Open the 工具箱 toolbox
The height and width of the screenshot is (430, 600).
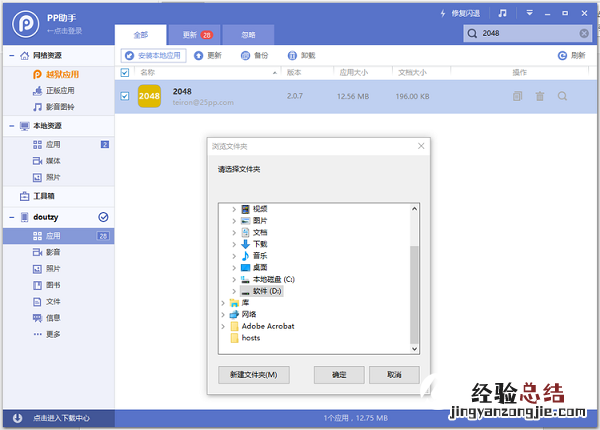point(37,196)
